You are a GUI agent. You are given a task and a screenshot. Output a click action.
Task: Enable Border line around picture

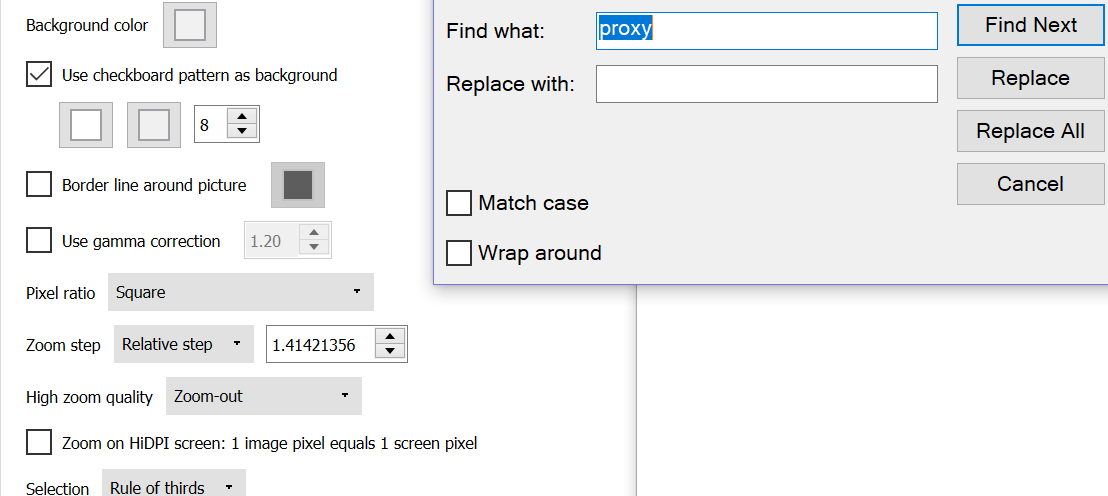pyautogui.click(x=39, y=185)
